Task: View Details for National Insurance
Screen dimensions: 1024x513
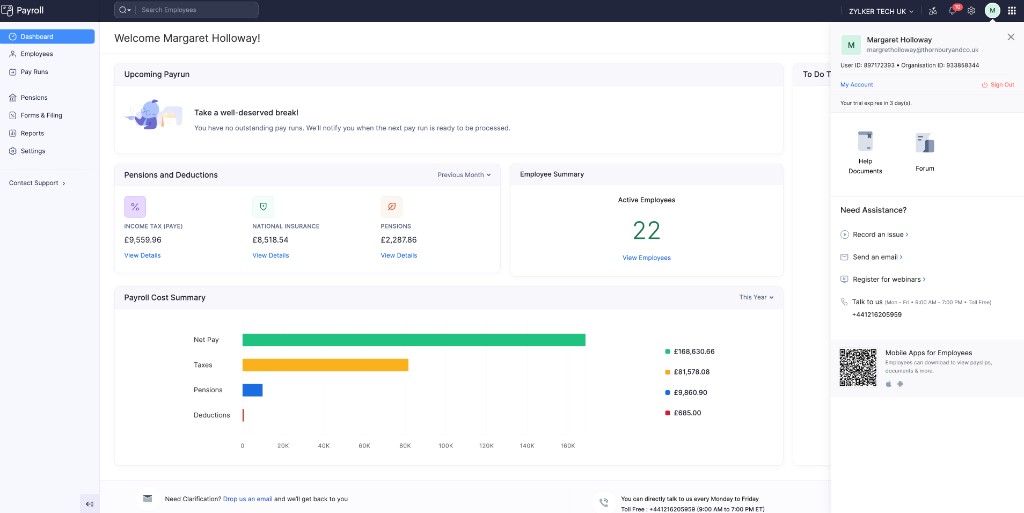Action: (x=270, y=256)
